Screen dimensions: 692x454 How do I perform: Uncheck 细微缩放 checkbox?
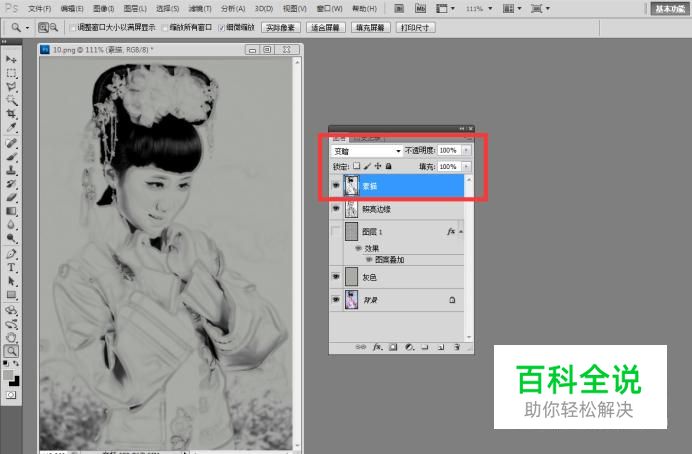[x=222, y=28]
